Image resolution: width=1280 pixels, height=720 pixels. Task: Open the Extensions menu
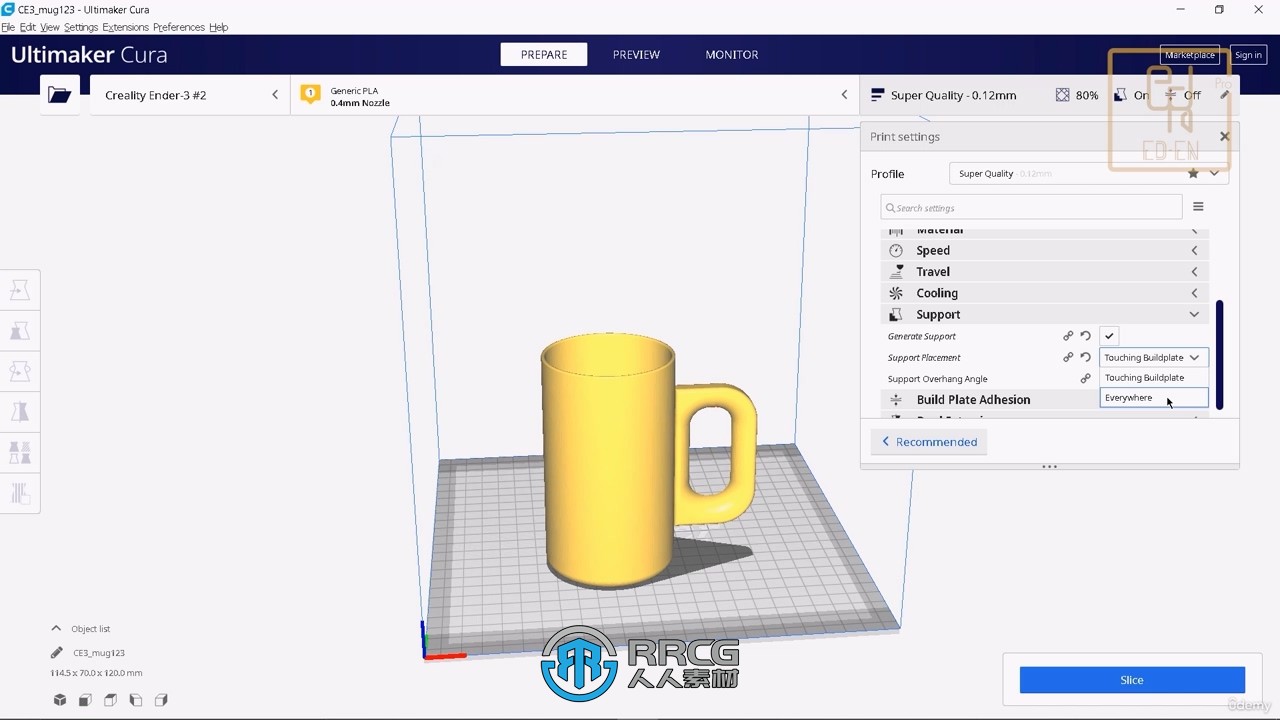(125, 27)
